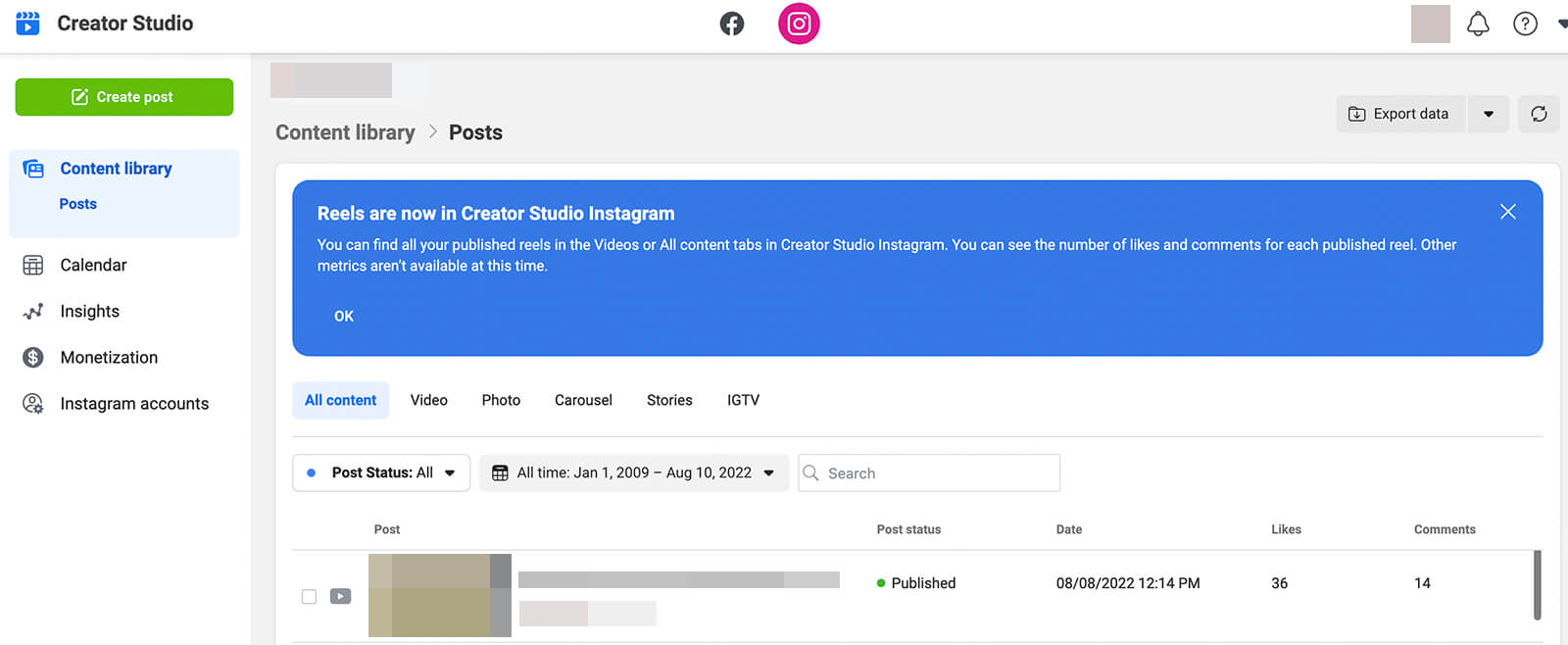Click the green Create post button
Image resolution: width=1568 pixels, height=645 pixels.
pyautogui.click(x=124, y=97)
